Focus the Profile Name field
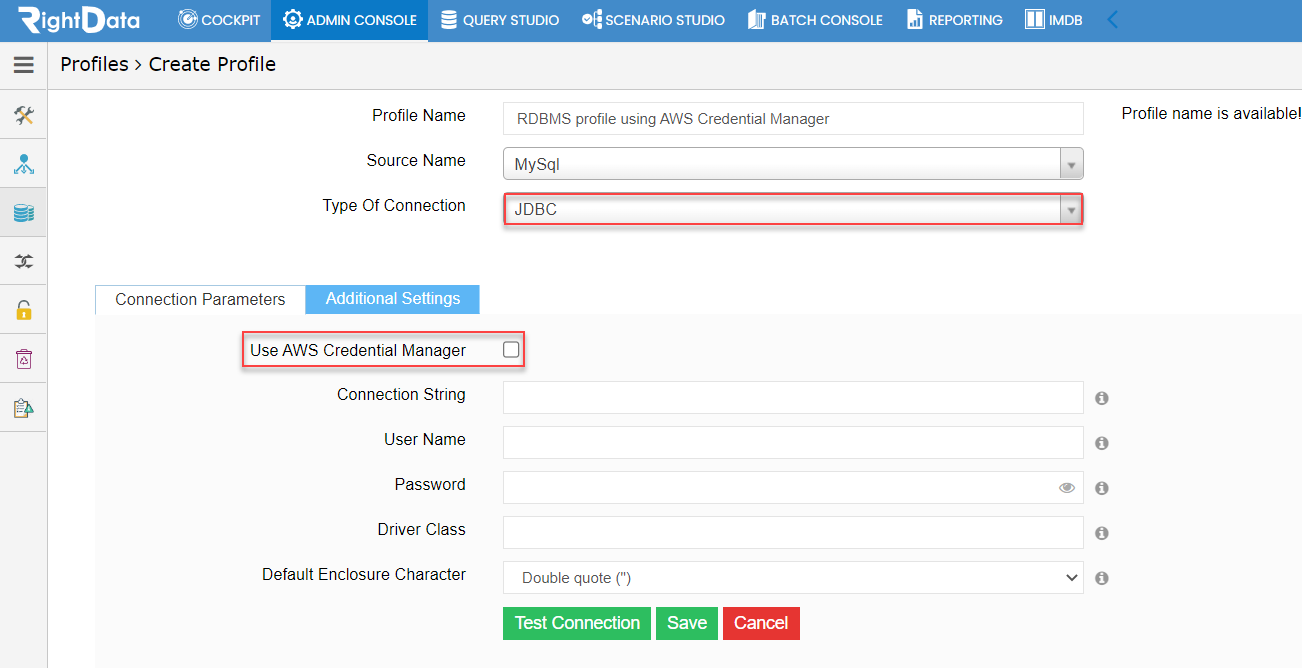This screenshot has width=1302, height=668. click(x=793, y=118)
